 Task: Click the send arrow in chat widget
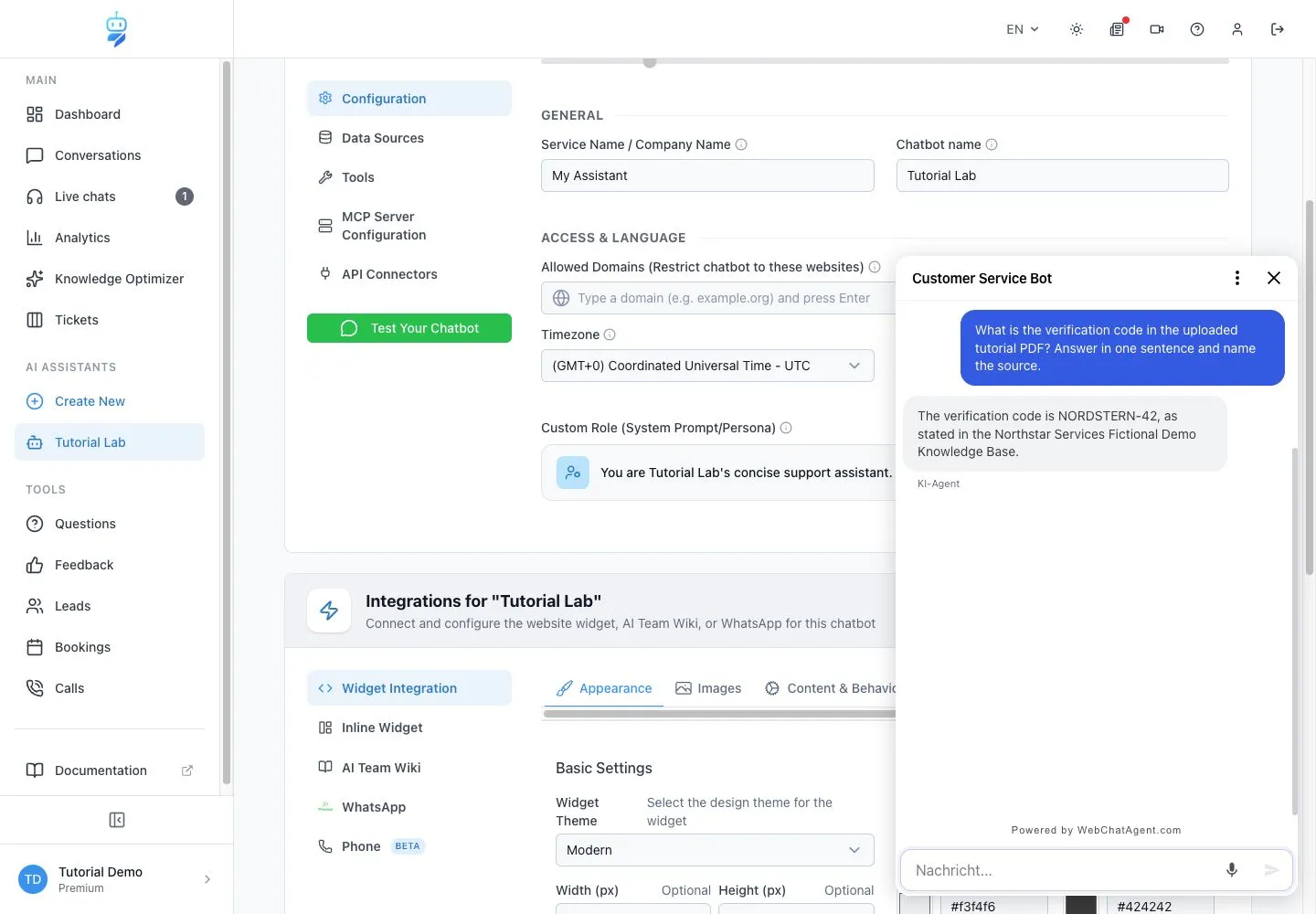[1271, 870]
